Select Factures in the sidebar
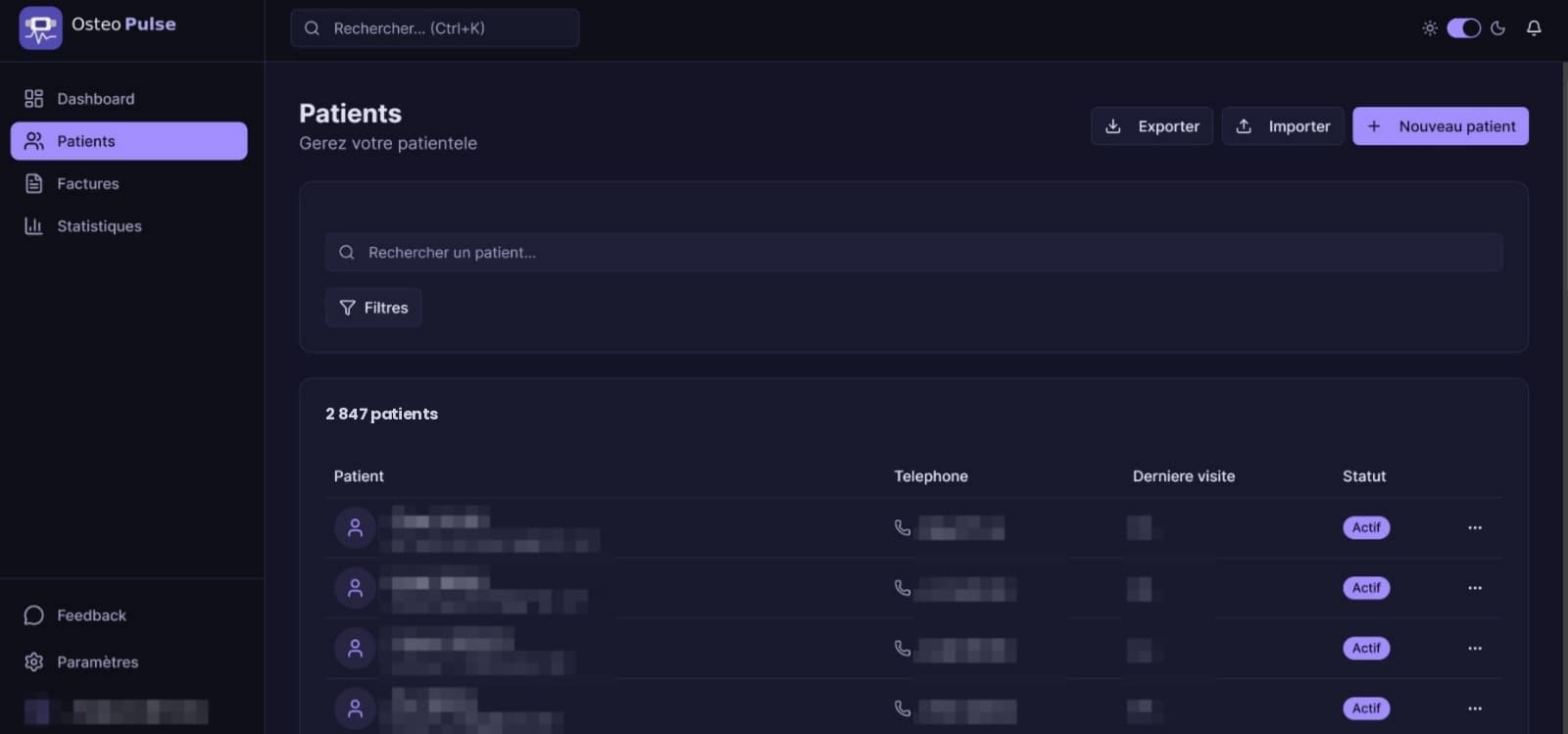Viewport: 1568px width, 734px height. click(87, 183)
